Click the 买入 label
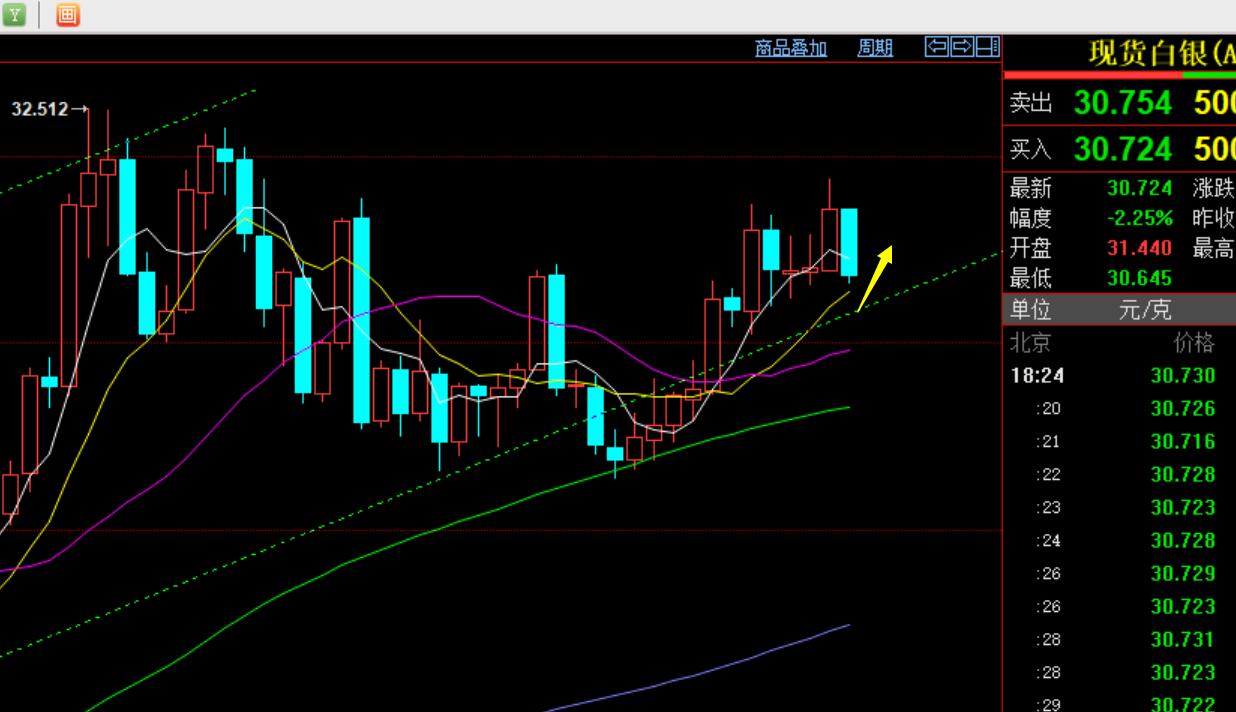This screenshot has height=712, width=1236. pos(1031,150)
